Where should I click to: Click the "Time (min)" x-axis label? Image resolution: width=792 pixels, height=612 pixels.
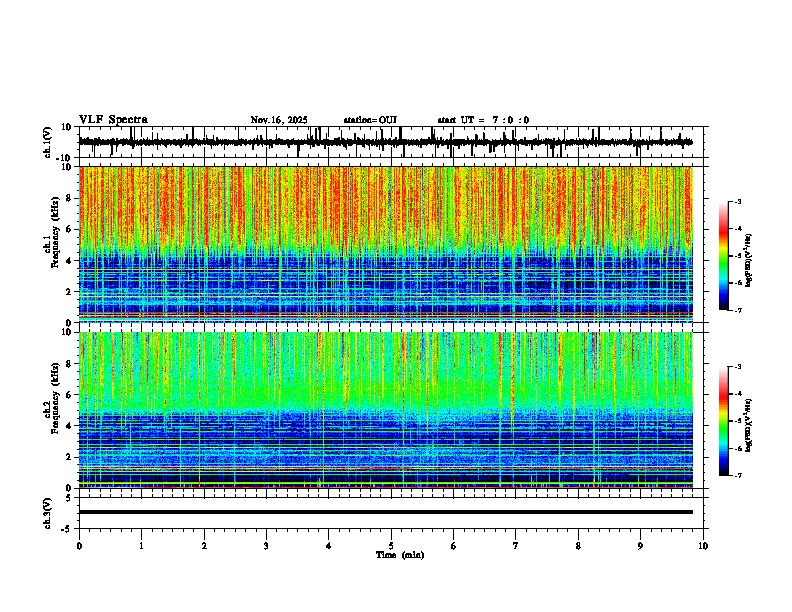tap(400, 555)
